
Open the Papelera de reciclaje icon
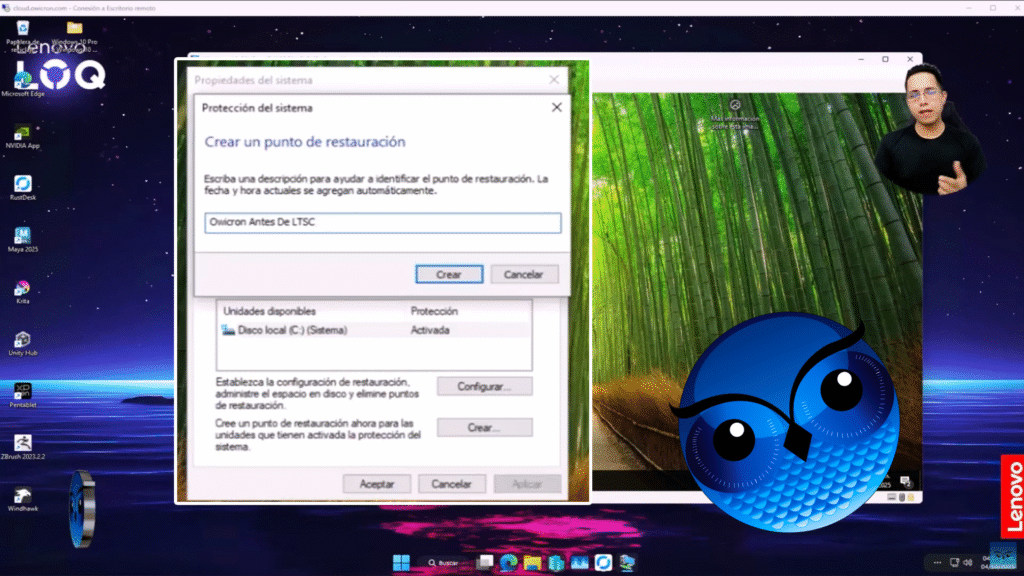[22, 30]
